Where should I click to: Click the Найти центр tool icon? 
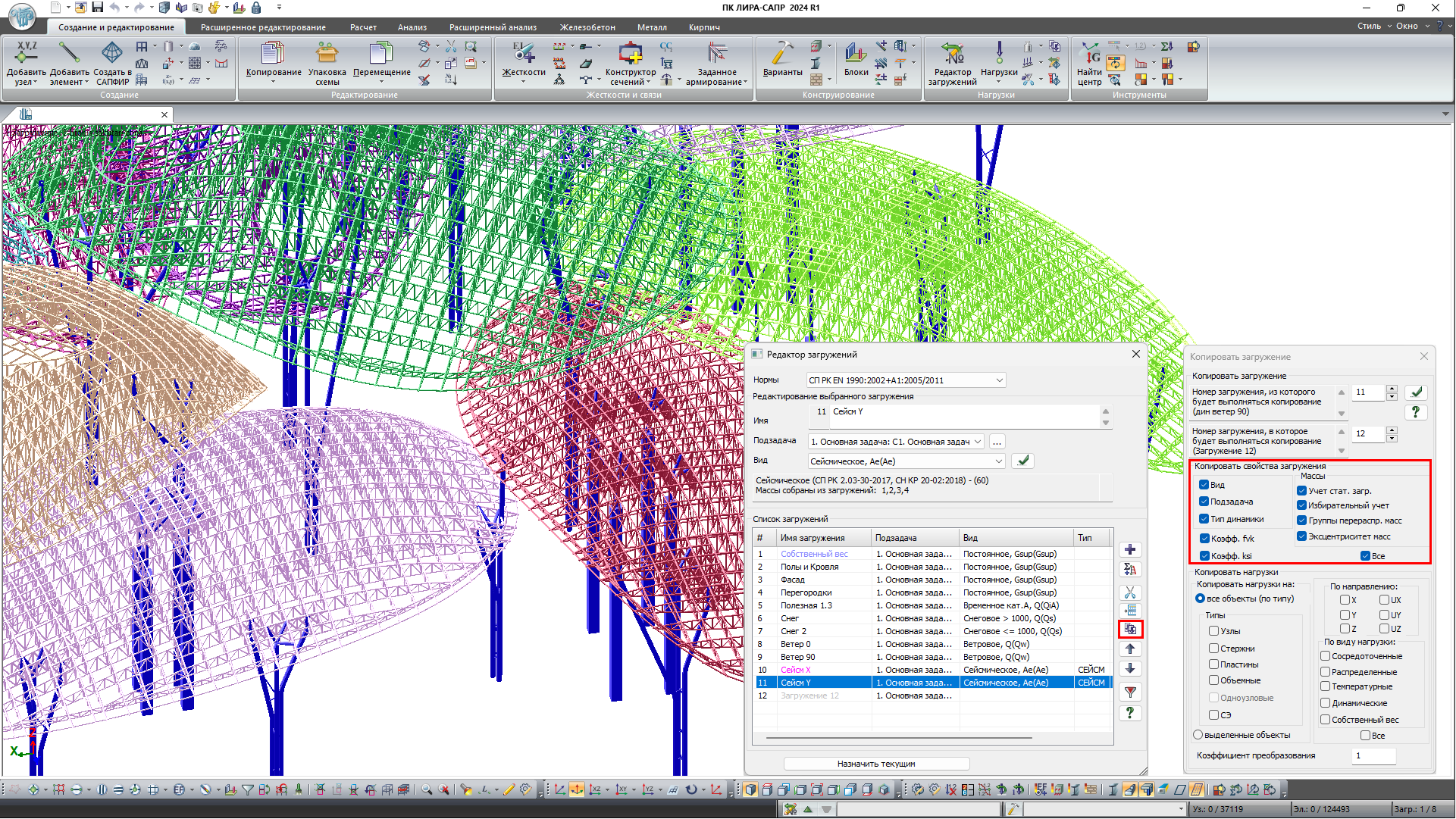click(x=1089, y=55)
